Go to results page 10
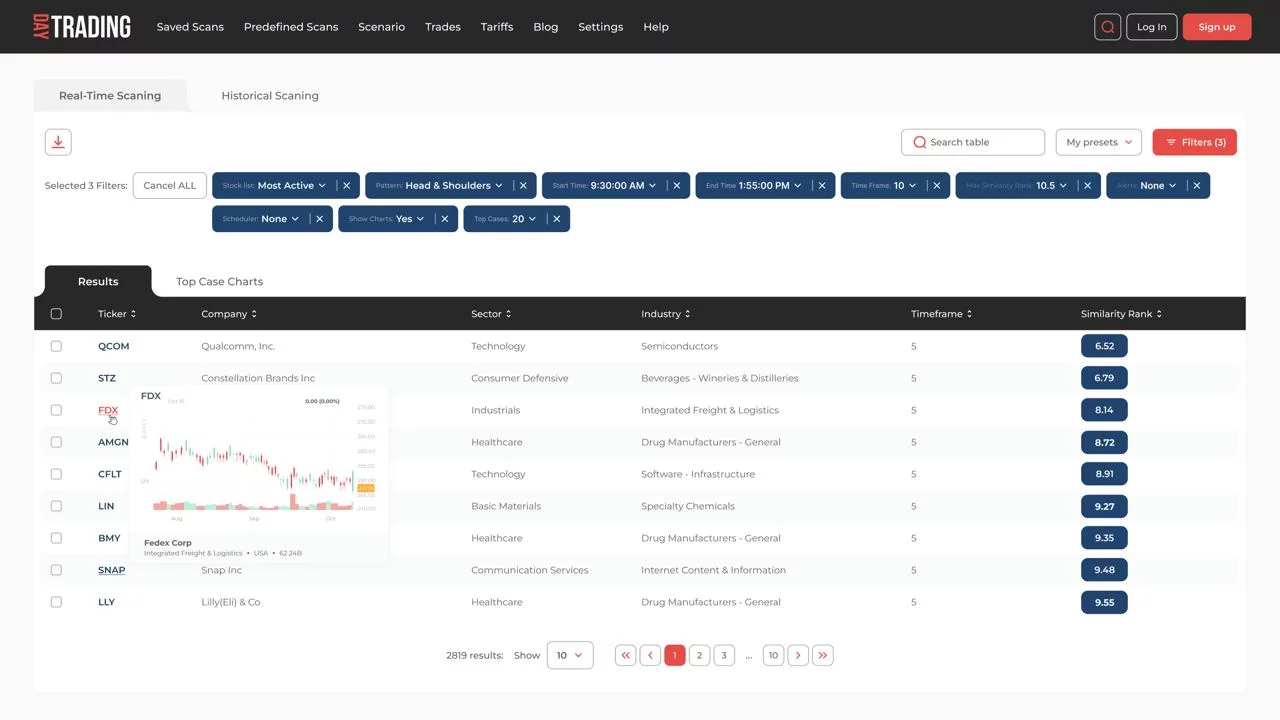1280x720 pixels. tap(773, 656)
